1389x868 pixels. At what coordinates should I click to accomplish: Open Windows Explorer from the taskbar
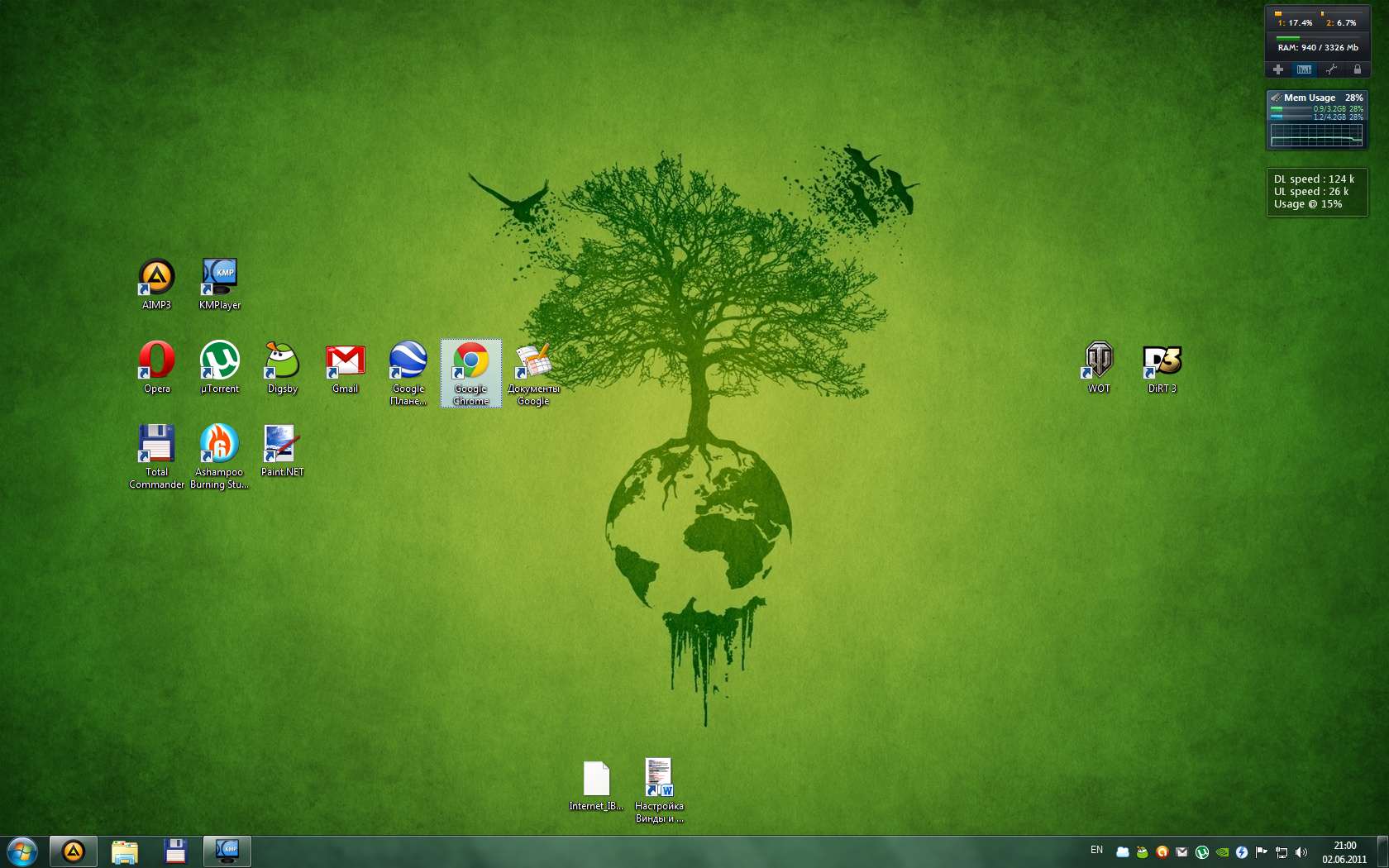[x=124, y=851]
